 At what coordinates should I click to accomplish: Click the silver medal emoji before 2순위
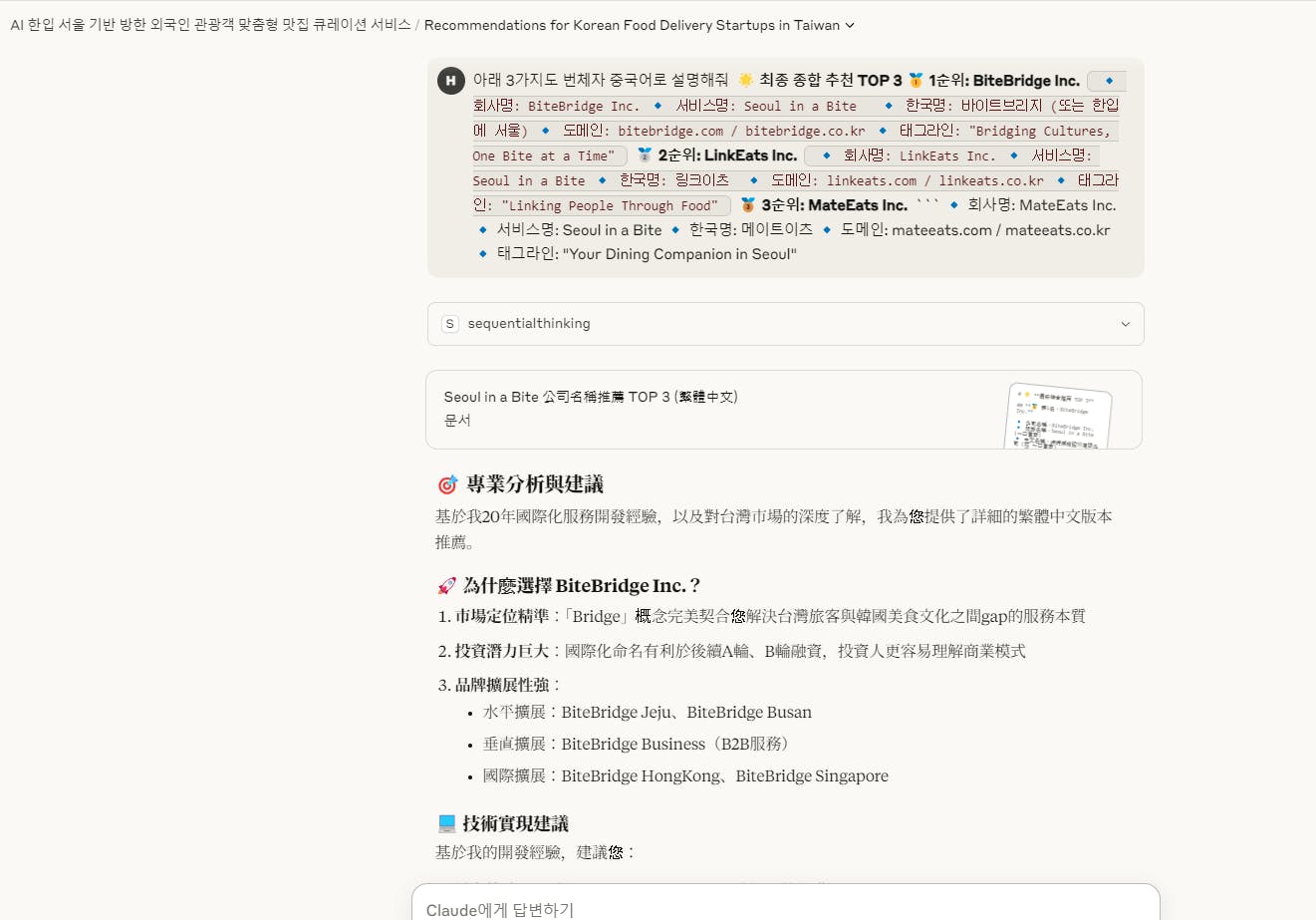point(645,154)
